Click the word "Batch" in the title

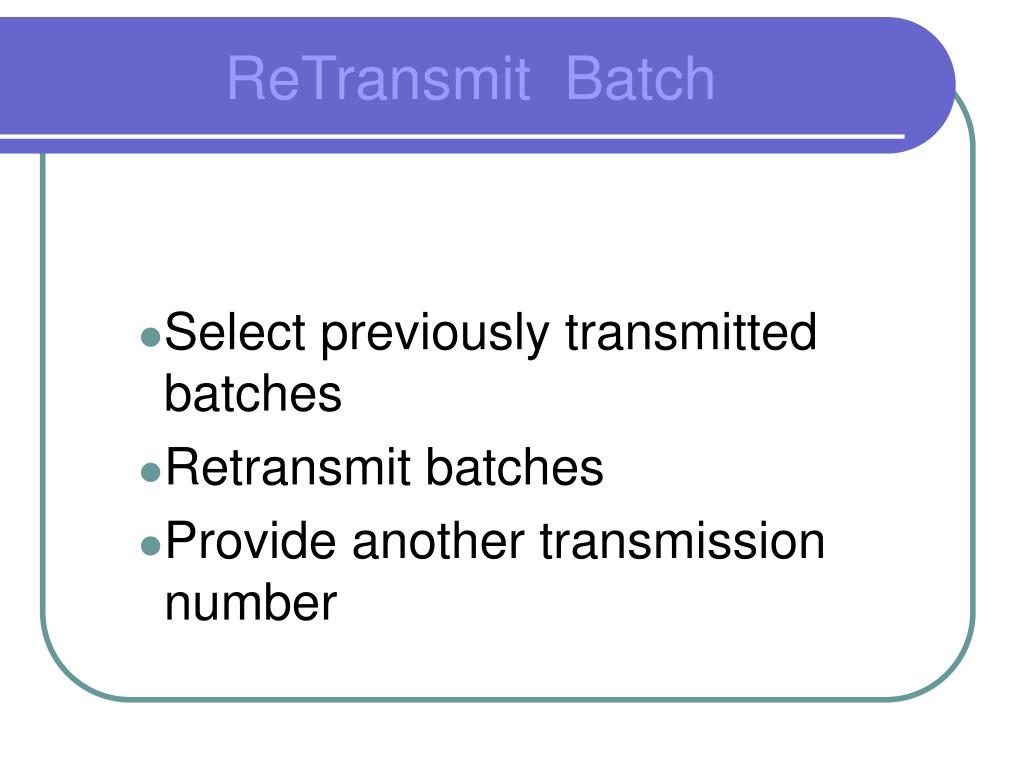click(640, 79)
